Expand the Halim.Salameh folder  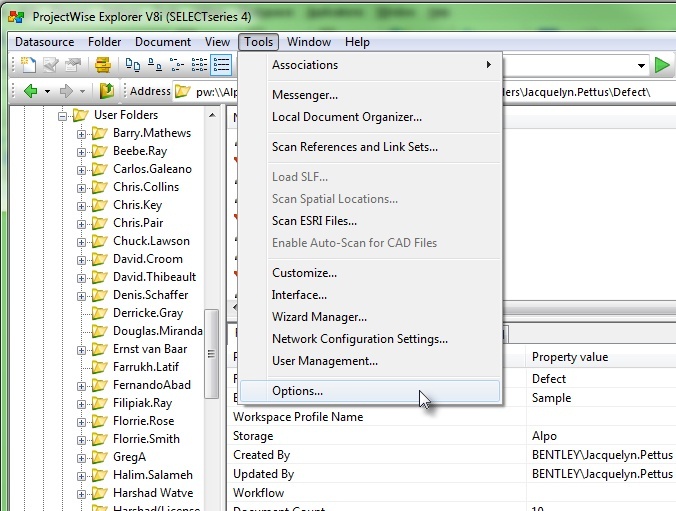tap(81, 476)
